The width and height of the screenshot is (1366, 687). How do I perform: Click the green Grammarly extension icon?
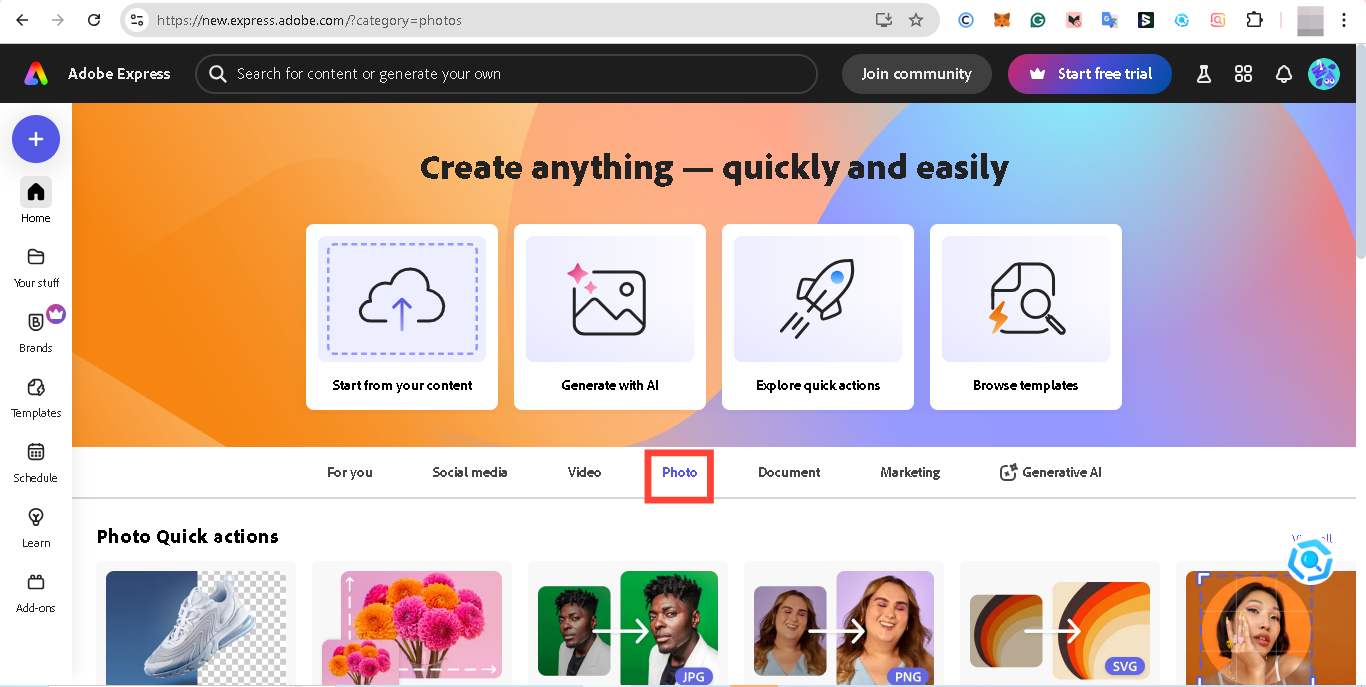(1038, 20)
